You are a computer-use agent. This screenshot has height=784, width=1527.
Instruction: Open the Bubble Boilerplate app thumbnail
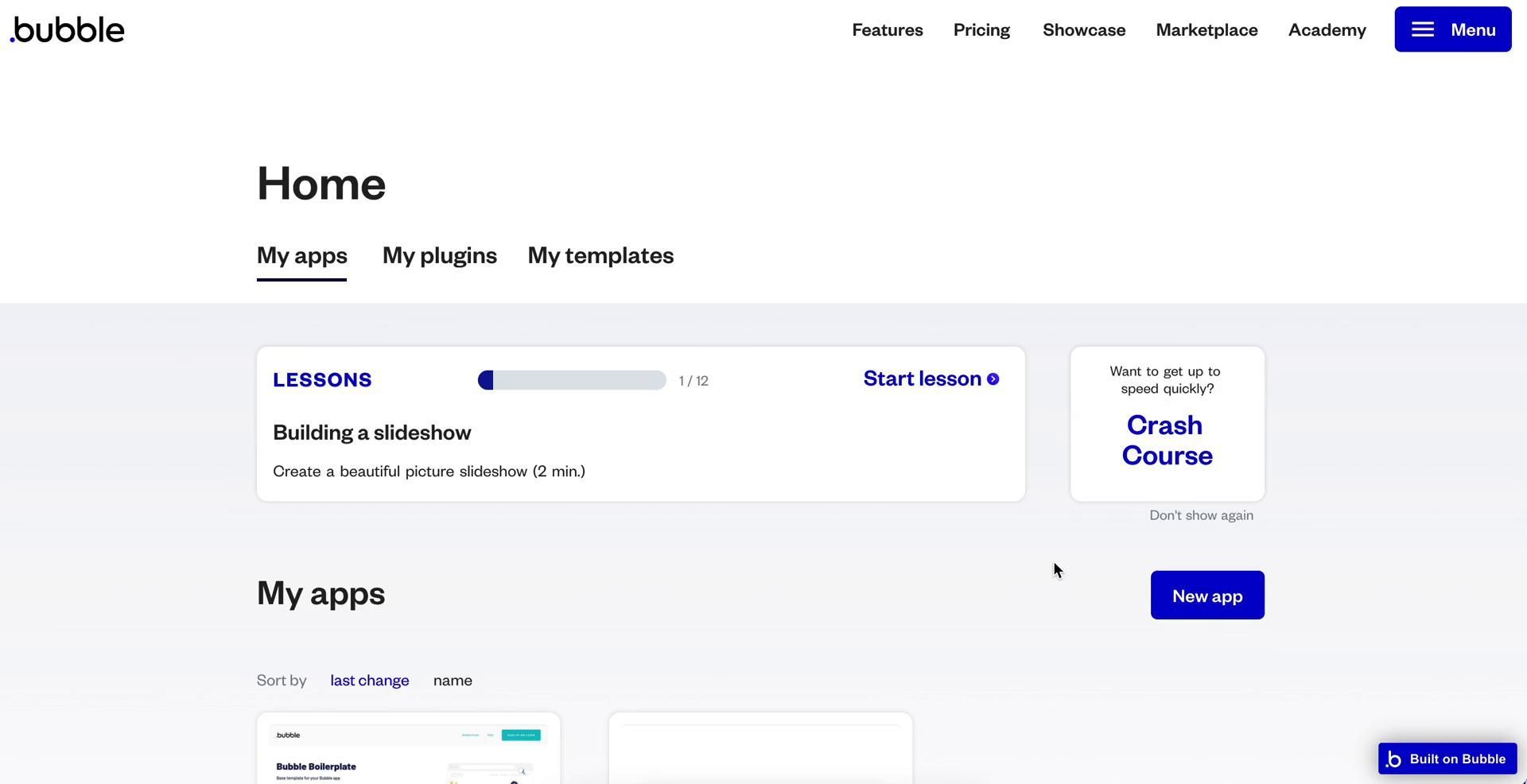[408, 751]
